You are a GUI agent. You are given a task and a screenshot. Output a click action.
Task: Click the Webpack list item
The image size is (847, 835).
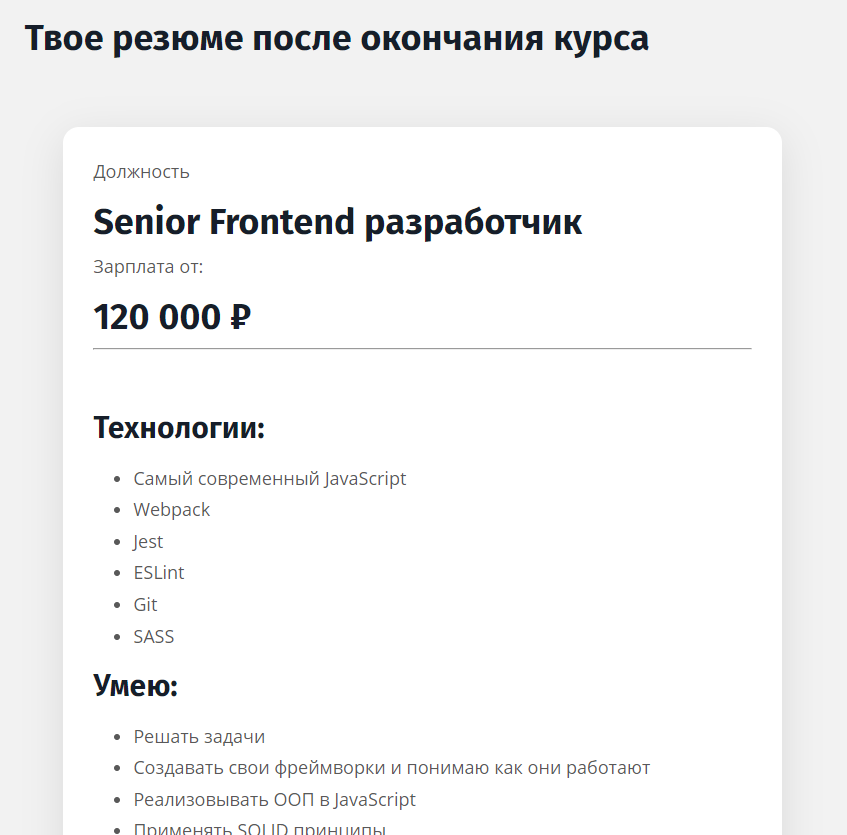tap(172, 510)
